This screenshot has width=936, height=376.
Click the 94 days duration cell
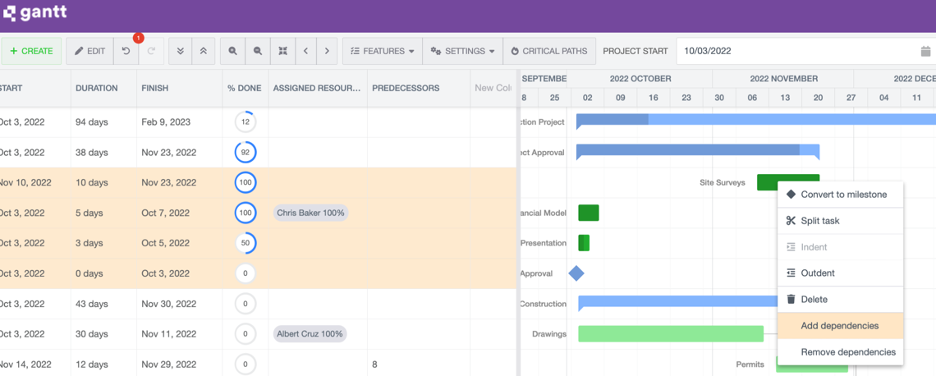pos(104,122)
